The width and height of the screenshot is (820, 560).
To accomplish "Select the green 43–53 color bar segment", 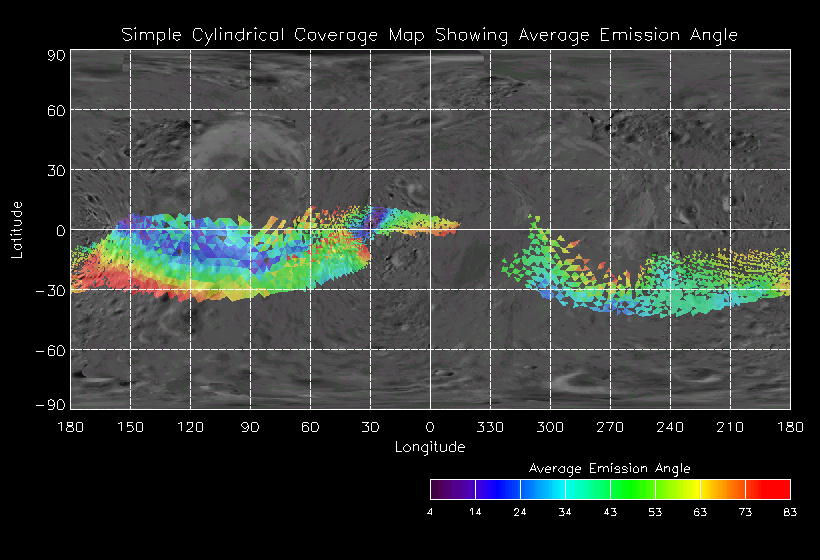I will pos(633,489).
